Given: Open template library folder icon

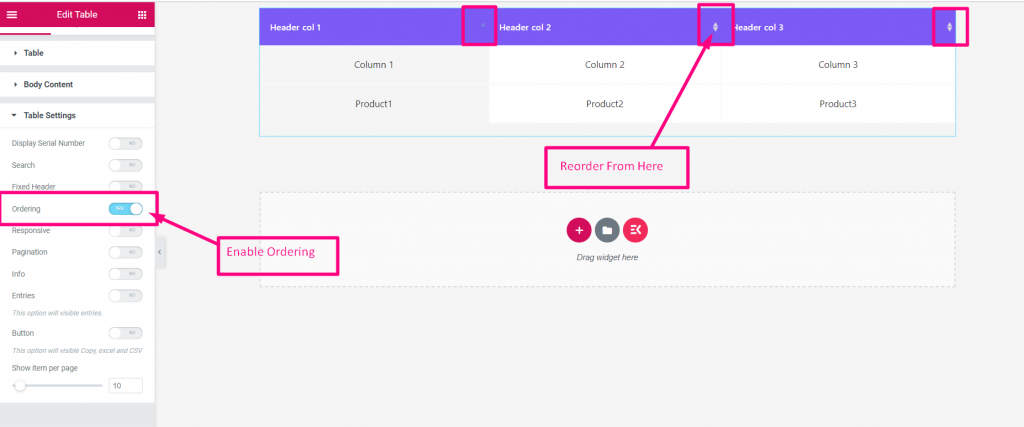Looking at the screenshot, I should 607,230.
